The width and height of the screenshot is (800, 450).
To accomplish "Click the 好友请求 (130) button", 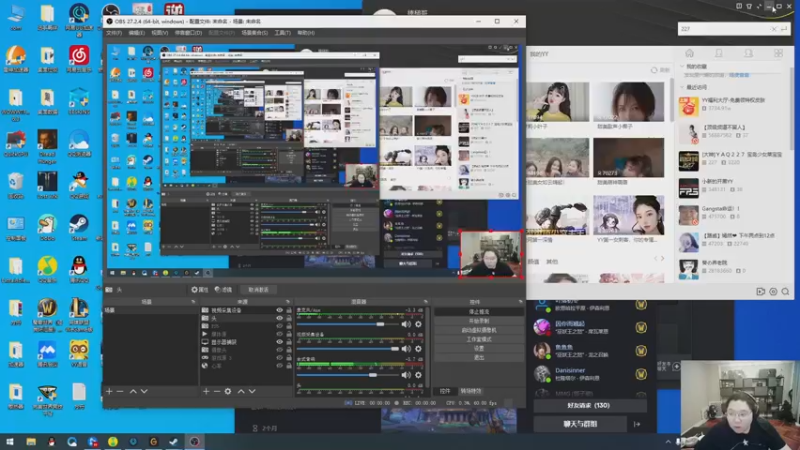I will click(590, 406).
